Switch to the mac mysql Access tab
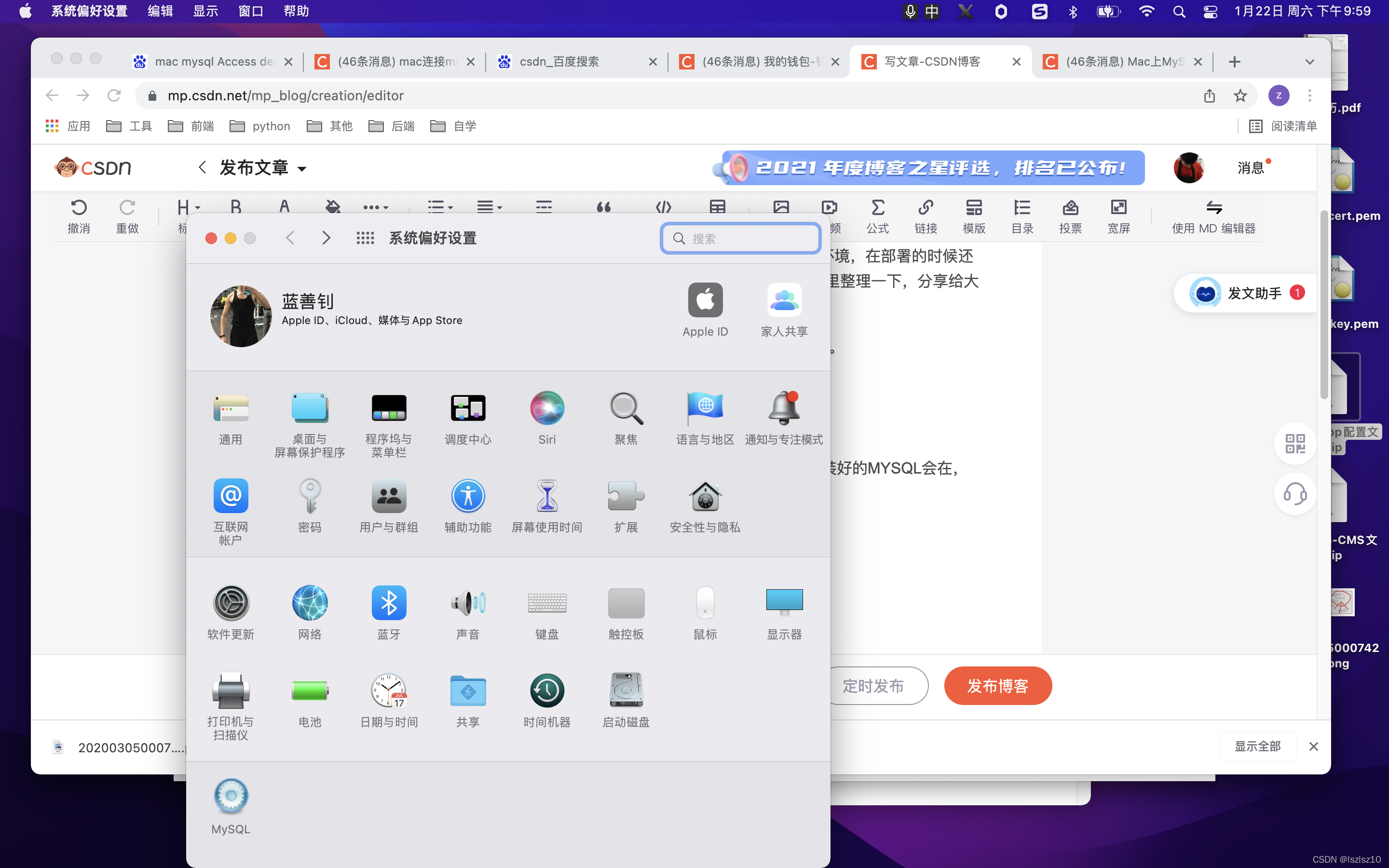Screen dimensions: 1389x868 pyautogui.click(x=212, y=61)
